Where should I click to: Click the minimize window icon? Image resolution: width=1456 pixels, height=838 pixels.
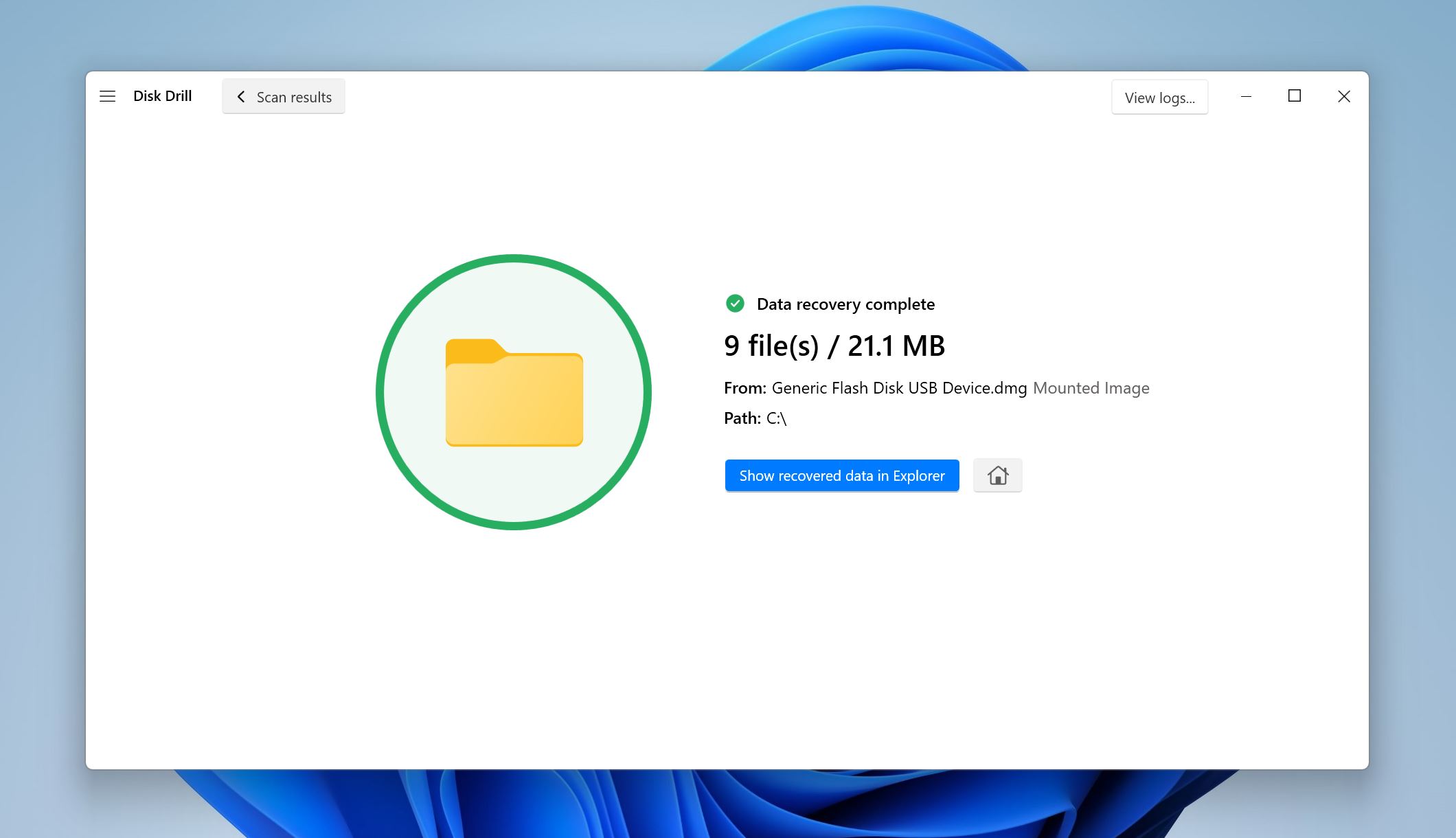coord(1247,96)
